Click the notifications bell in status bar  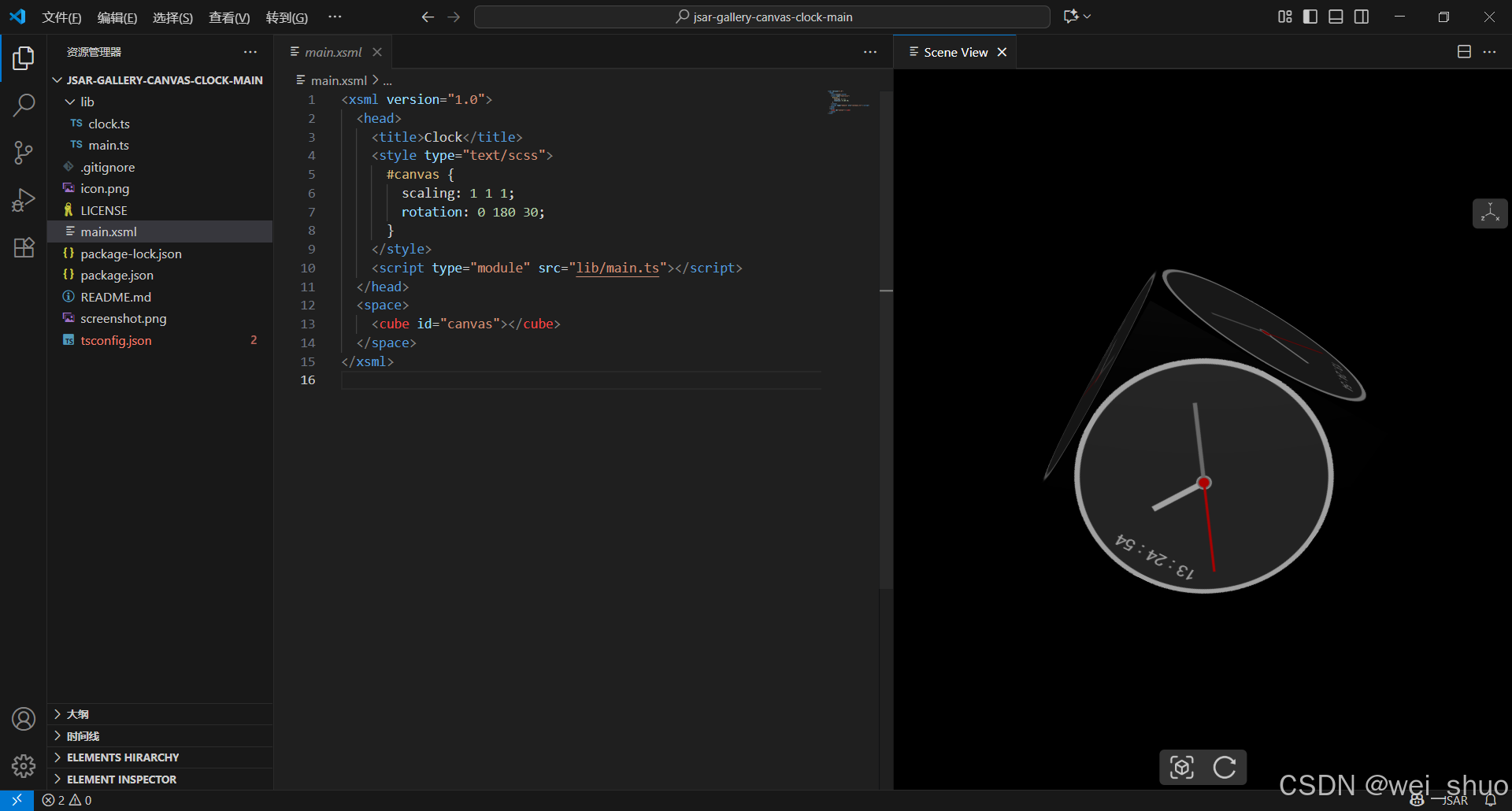1490,800
